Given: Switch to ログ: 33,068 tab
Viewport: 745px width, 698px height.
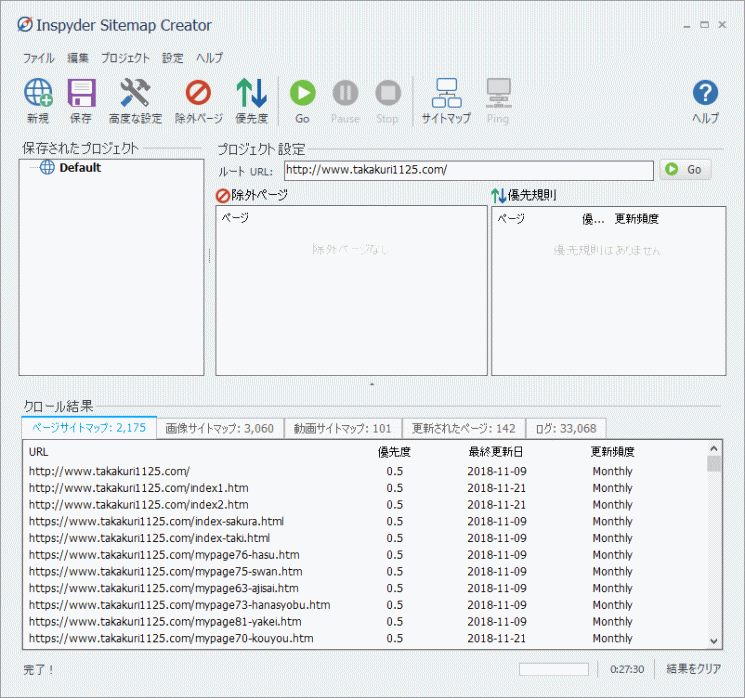Looking at the screenshot, I should (x=566, y=429).
